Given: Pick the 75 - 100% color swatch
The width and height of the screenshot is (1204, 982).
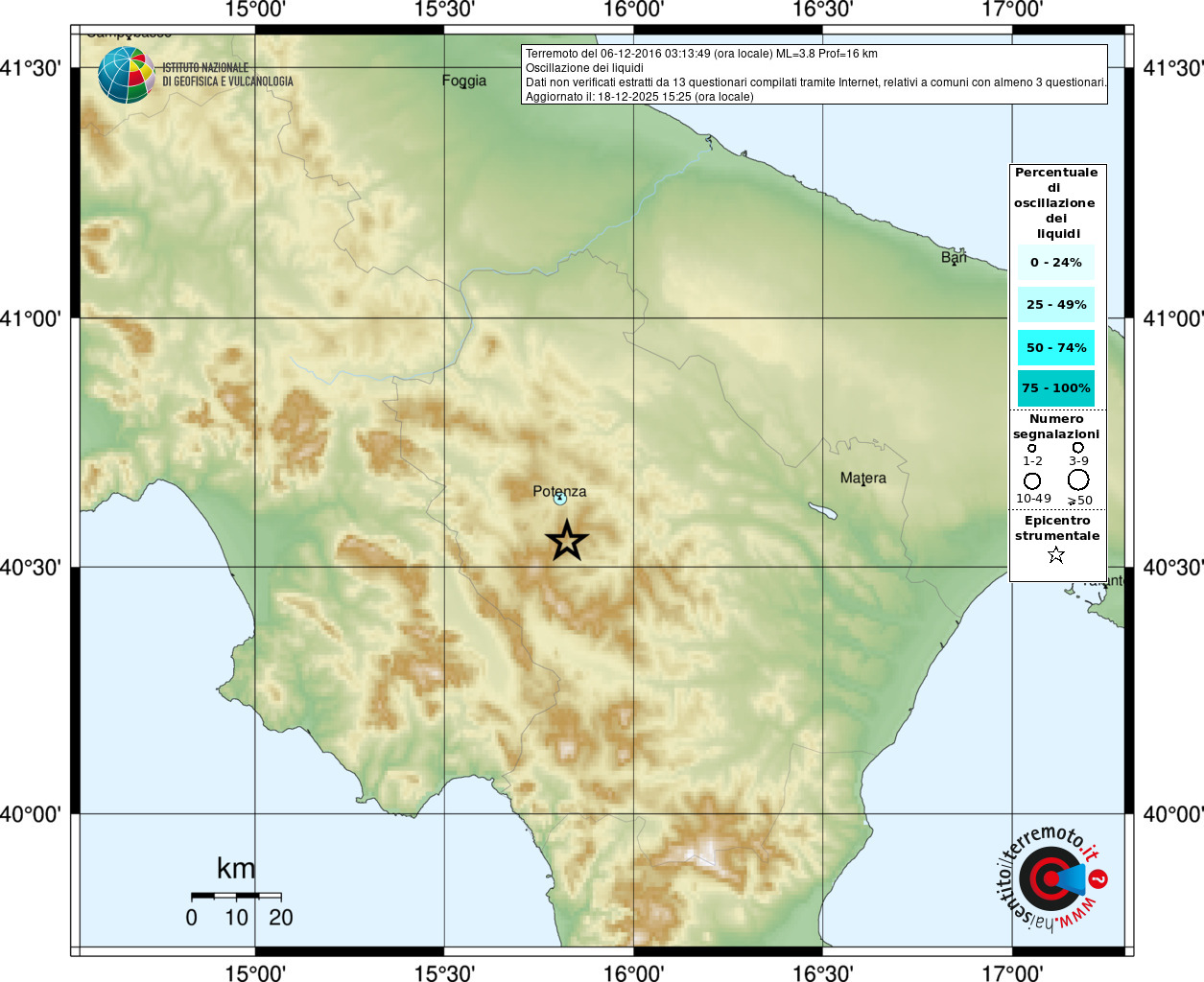Looking at the screenshot, I should coord(1056,387).
